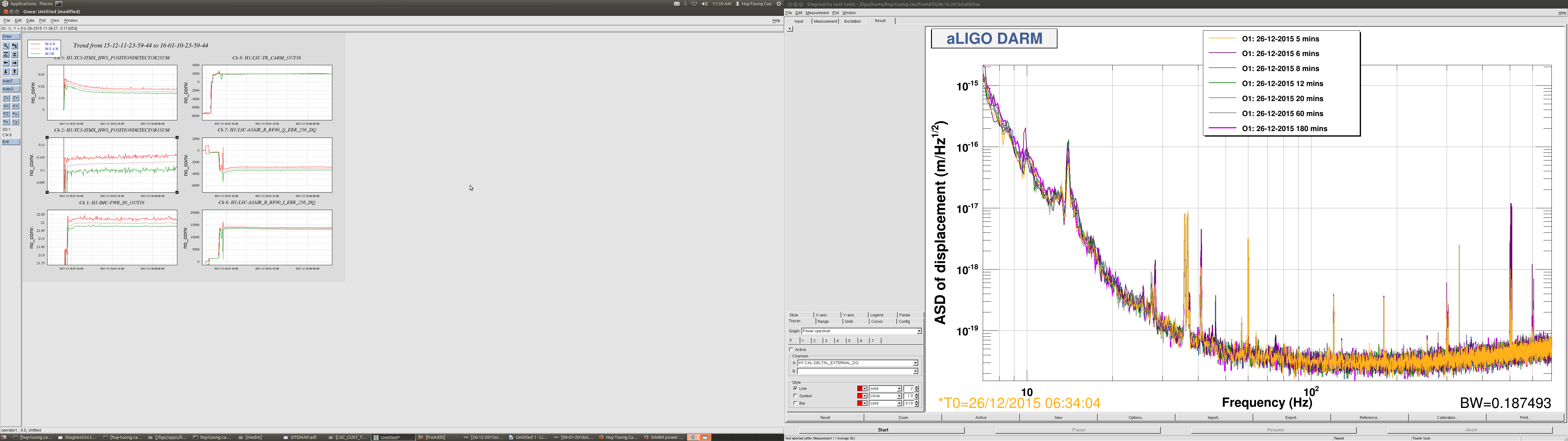Click the scroll up arrow icon
The height and width of the screenshot is (441, 1568).
click(15, 71)
